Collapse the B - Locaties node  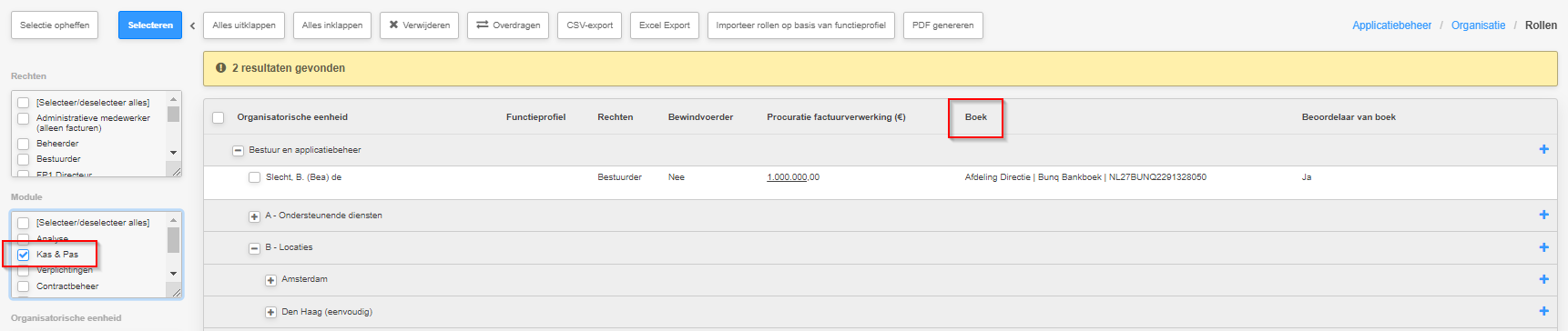(255, 248)
